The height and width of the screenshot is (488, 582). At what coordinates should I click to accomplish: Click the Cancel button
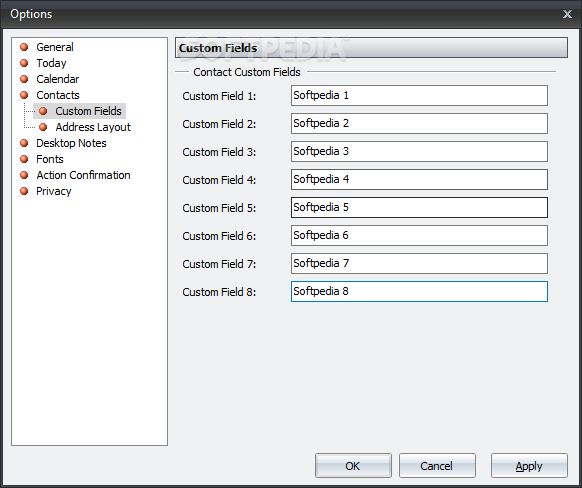(437, 465)
